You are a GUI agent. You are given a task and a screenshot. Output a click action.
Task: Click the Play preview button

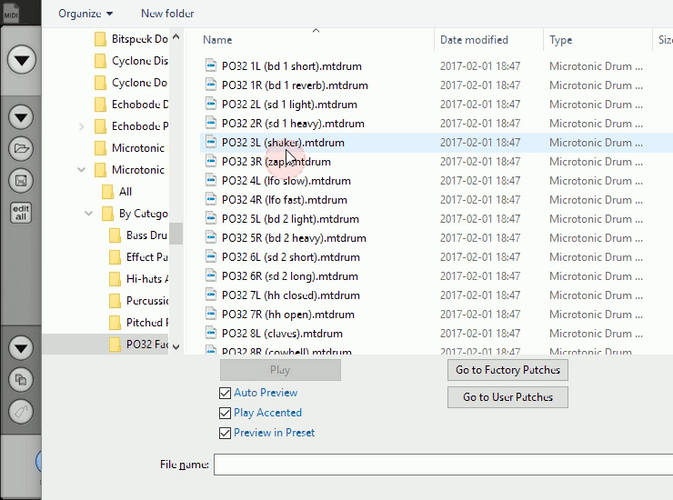click(280, 370)
